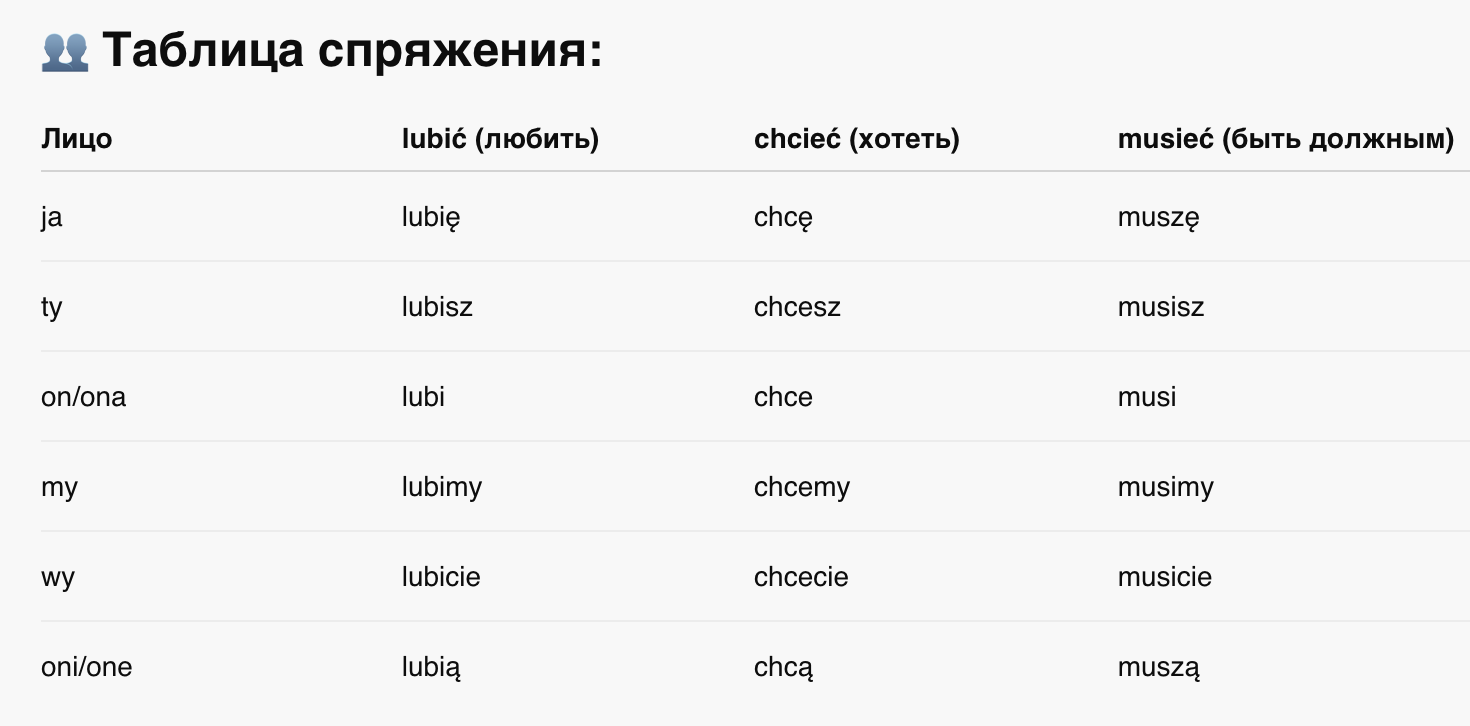Select the 'on/ona' row label
Screen dimensions: 1470x726
pos(83,397)
